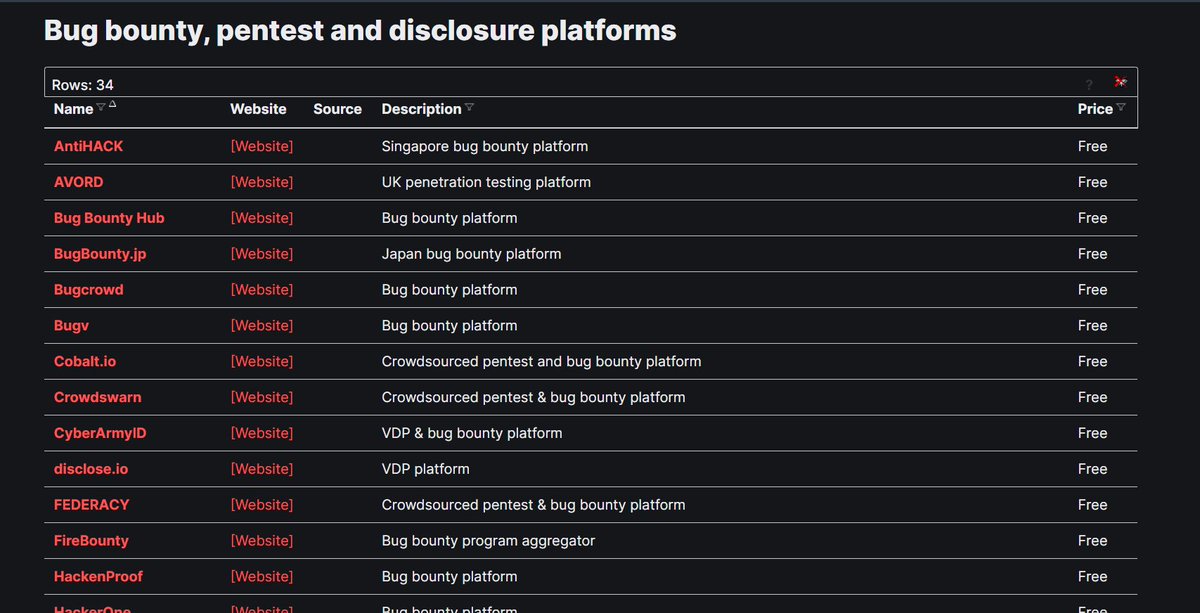Open the Name column filter icon
Image resolution: width=1200 pixels, height=613 pixels.
coord(101,108)
